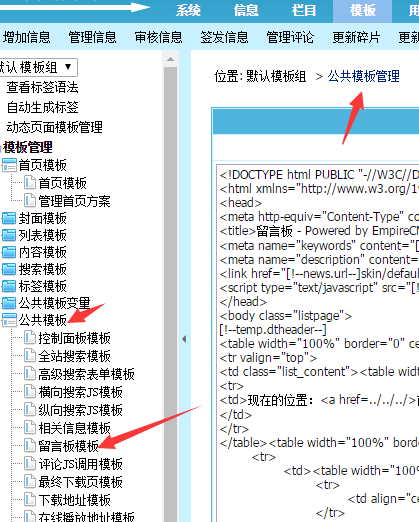Select the 管理首页方案 tree item
Screen dimensions: 419x522
click(x=74, y=201)
